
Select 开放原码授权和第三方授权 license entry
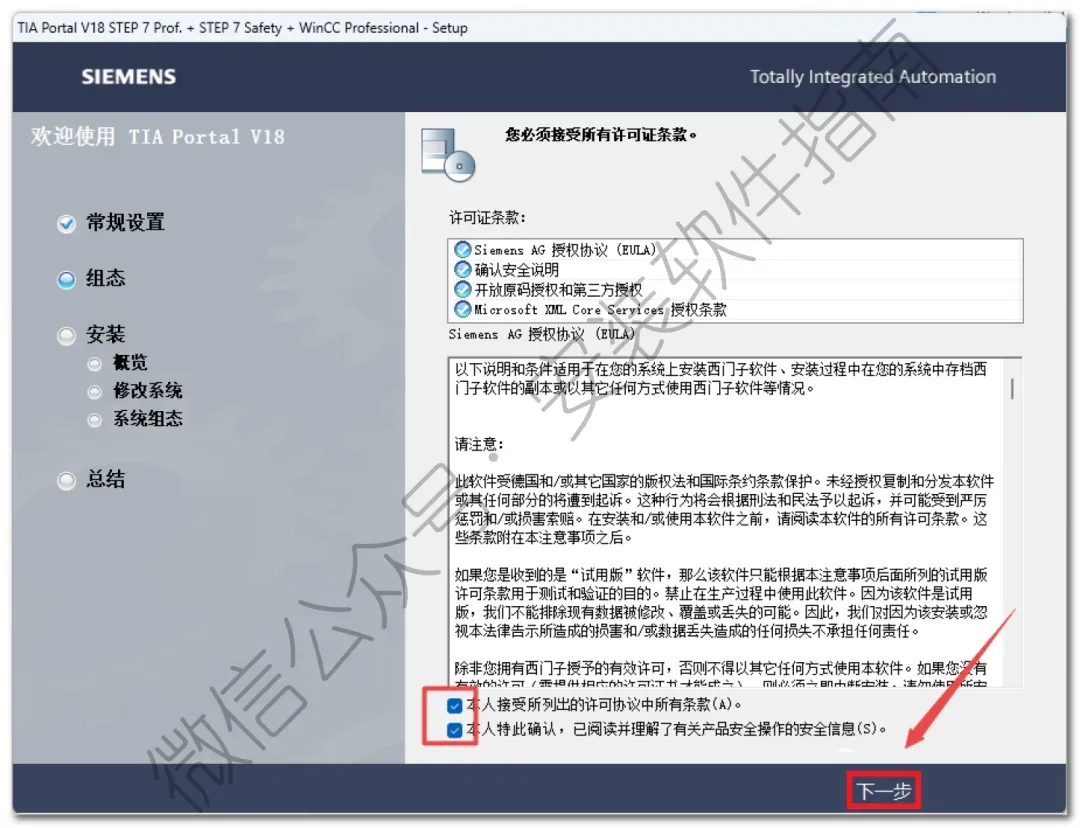coord(735,289)
